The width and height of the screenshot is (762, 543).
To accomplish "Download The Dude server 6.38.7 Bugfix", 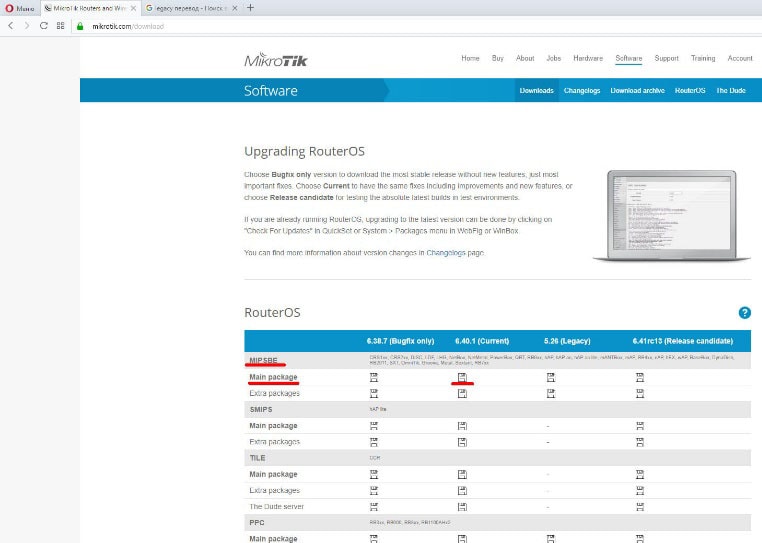I will (374, 507).
